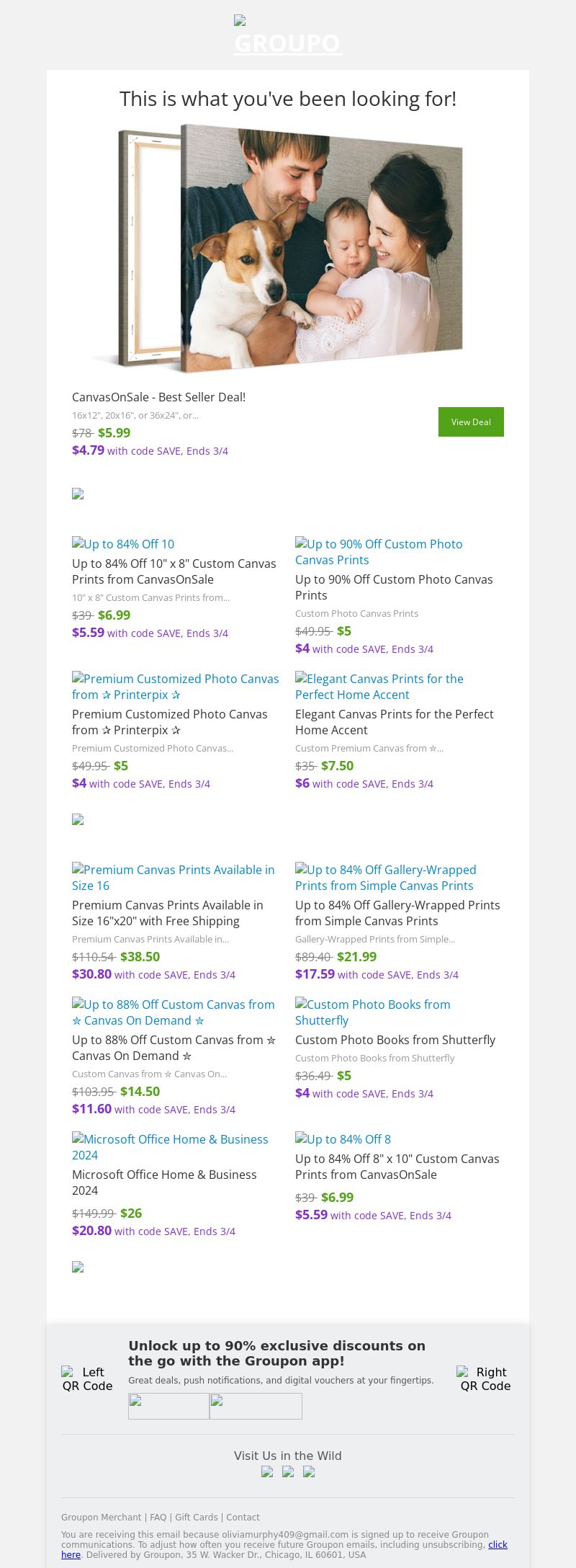Click the family canvas print photo
576x1568 pixels.
[x=288, y=249]
